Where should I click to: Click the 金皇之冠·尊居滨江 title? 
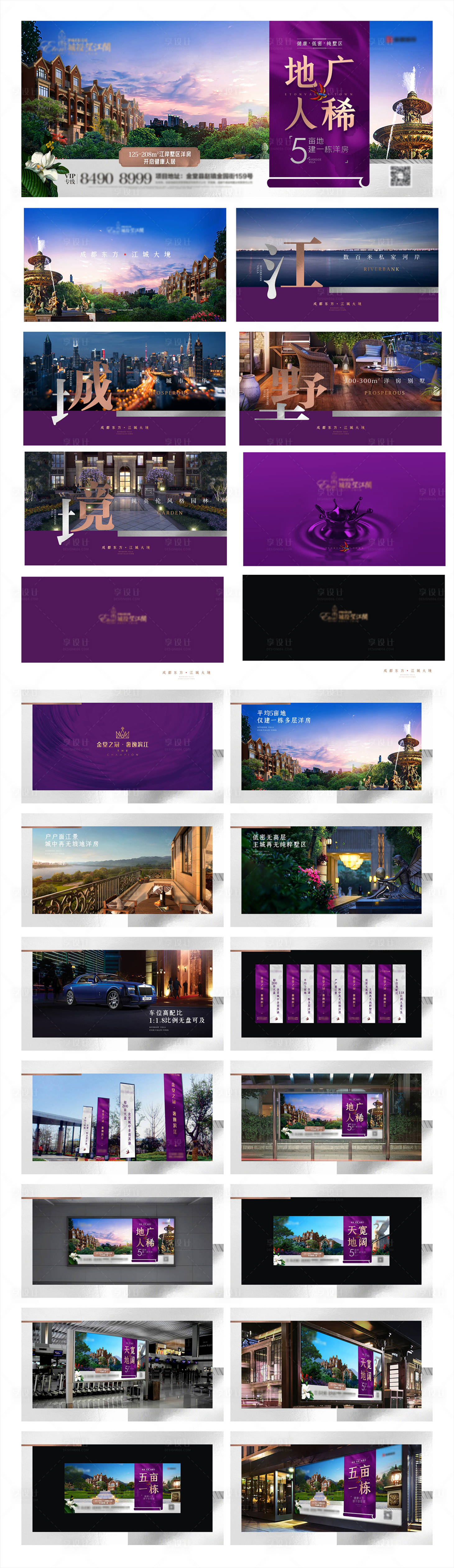point(123,745)
